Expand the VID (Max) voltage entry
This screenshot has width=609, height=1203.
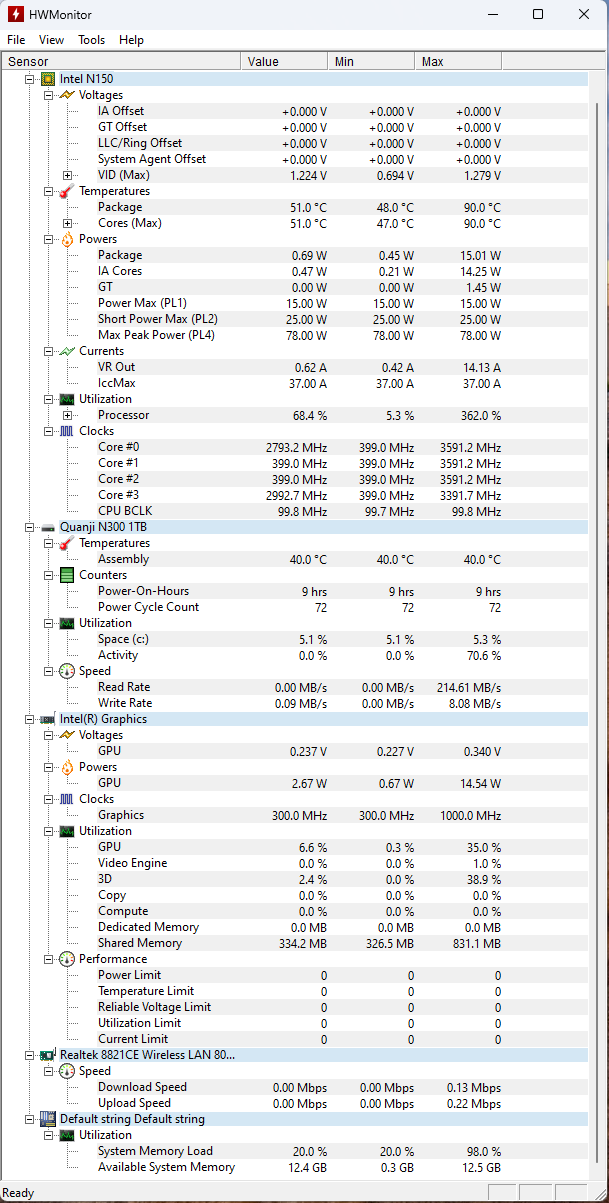coord(68,175)
